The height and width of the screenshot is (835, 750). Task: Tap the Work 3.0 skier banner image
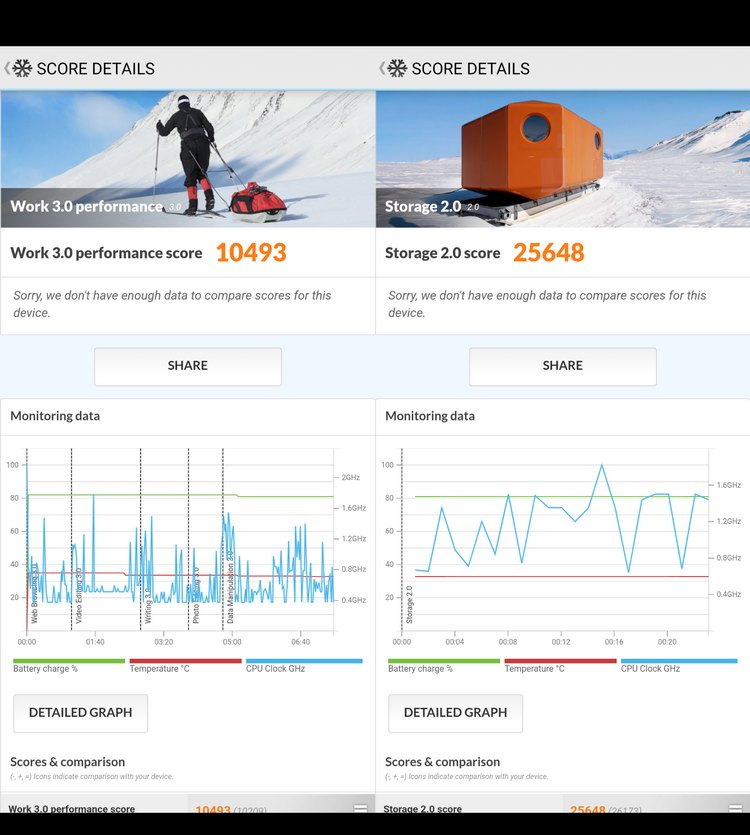coord(188,159)
